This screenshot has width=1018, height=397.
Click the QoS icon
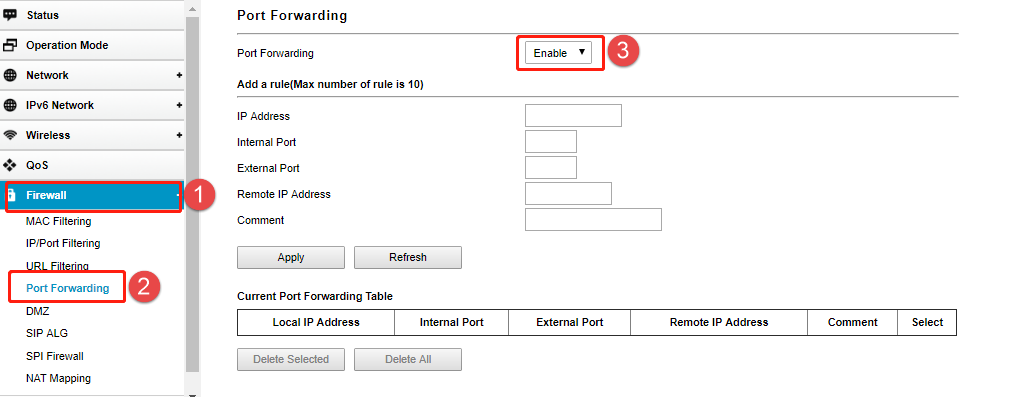pyautogui.click(x=10, y=165)
